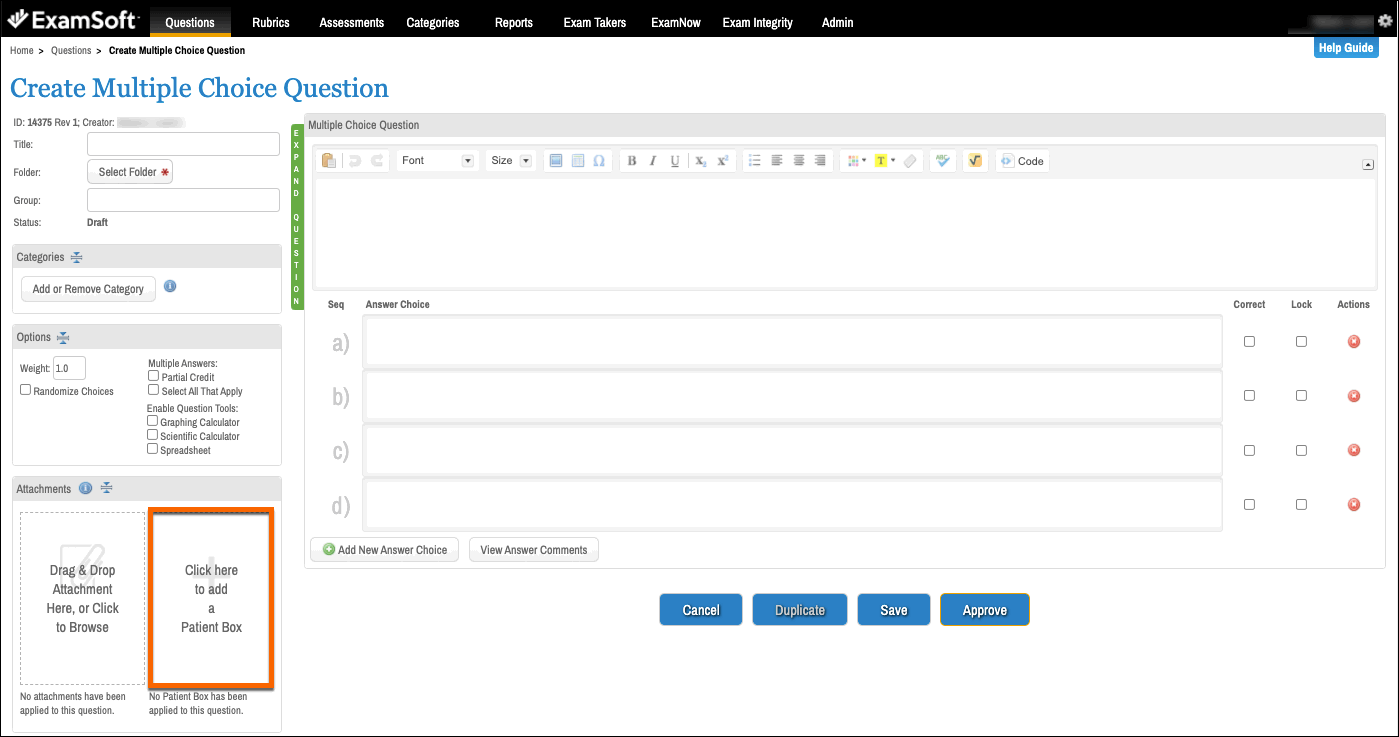Mark answer a) as correct
Viewport: 1399px width, 737px height.
1249,341
